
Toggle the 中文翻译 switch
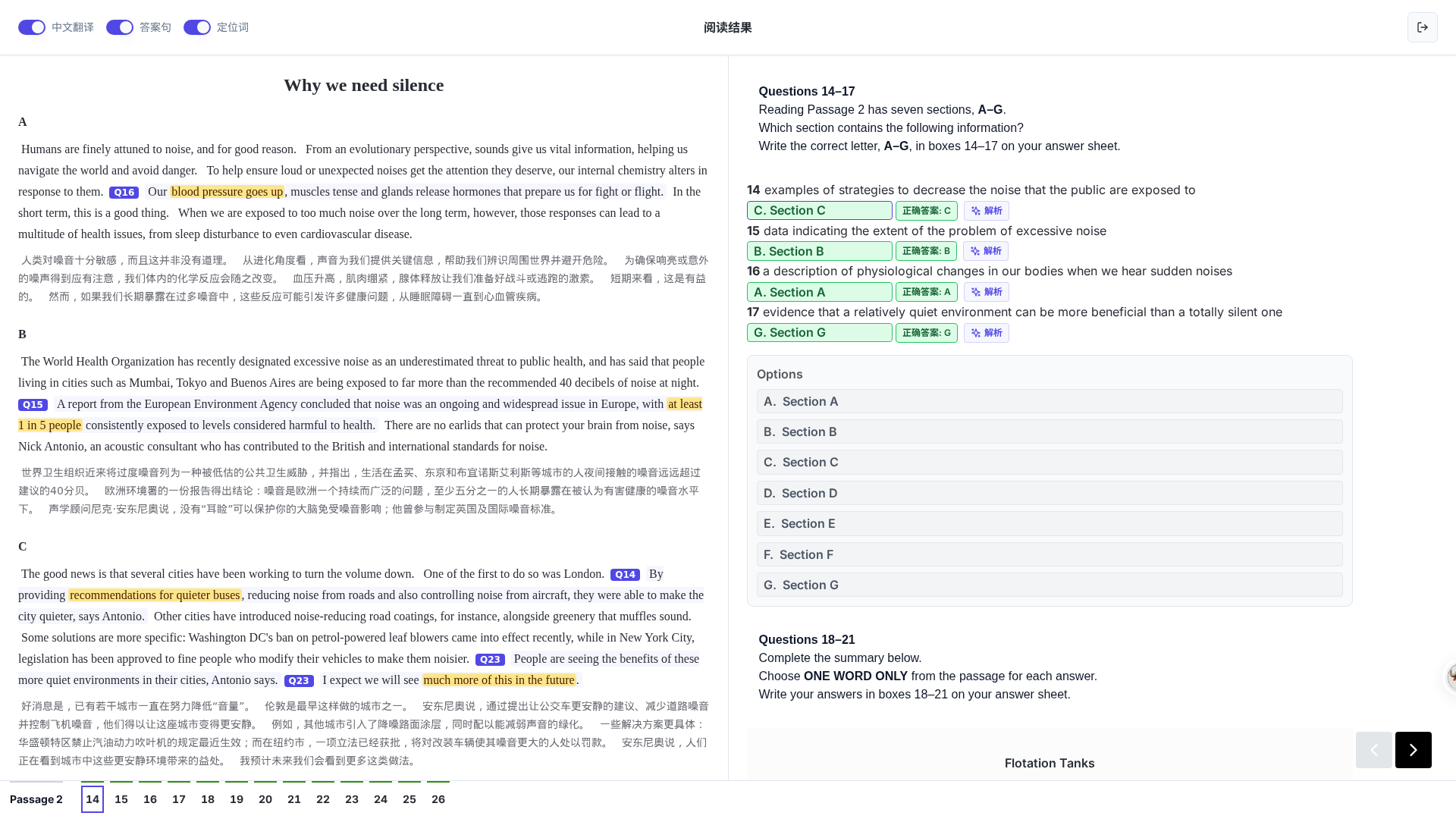pos(32,27)
